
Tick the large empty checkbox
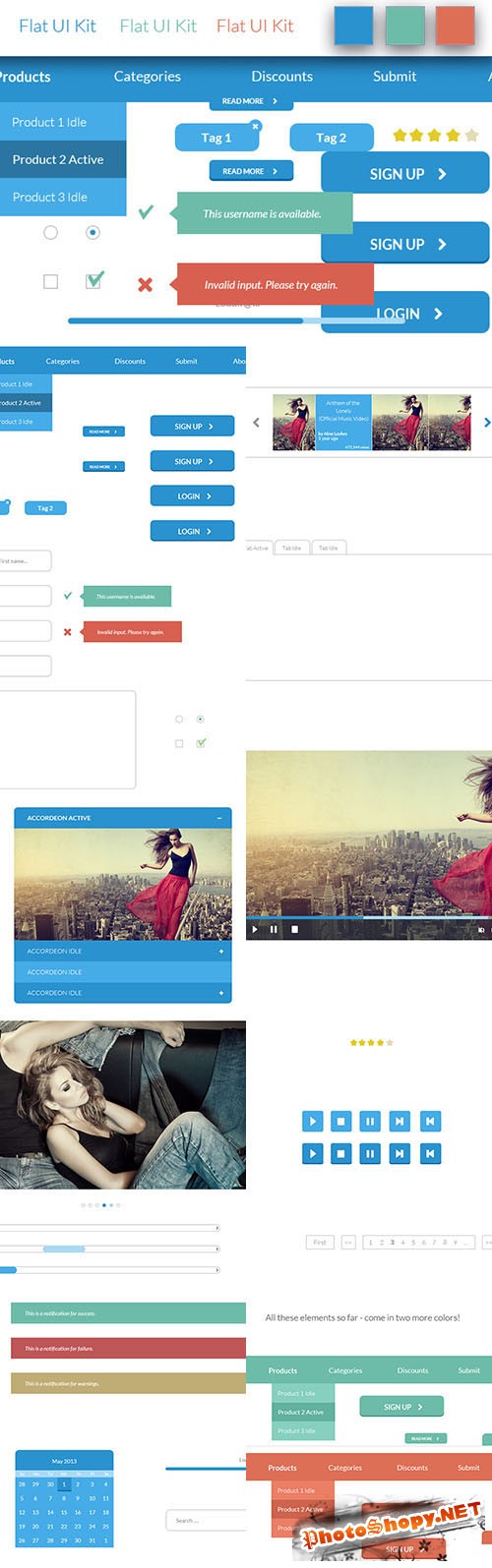tap(50, 282)
